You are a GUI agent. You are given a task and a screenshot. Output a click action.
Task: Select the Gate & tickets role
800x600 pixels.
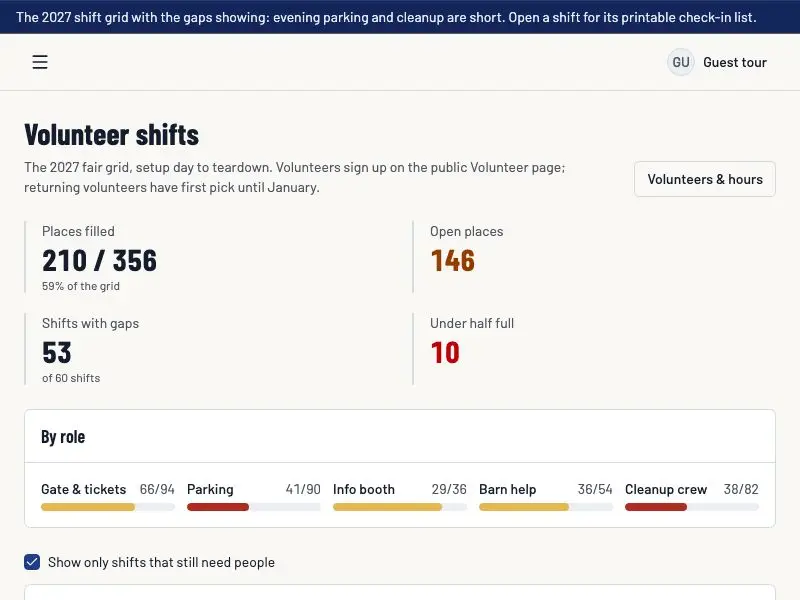click(x=84, y=489)
